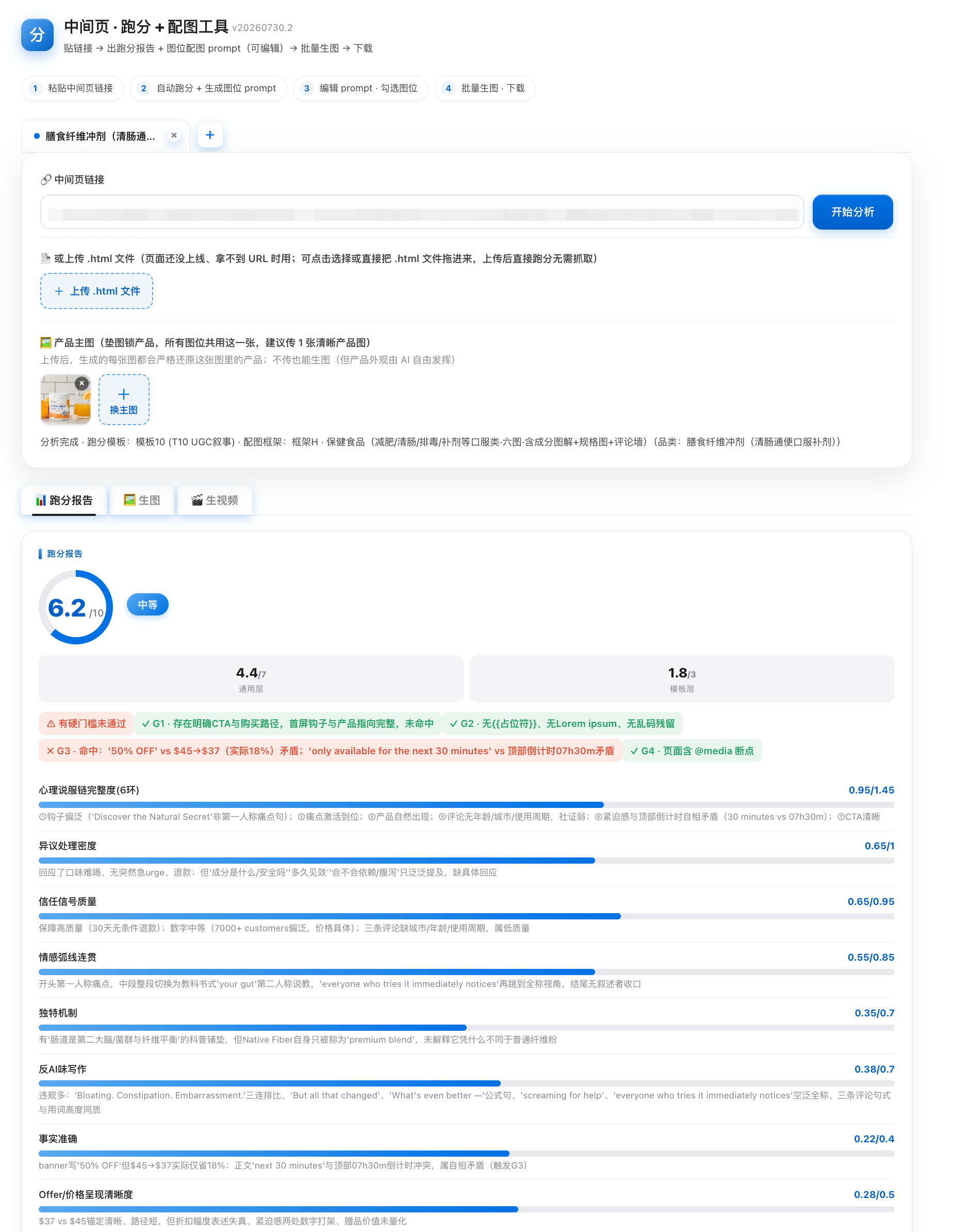Viewport: 953px width, 1232px height.
Task: Click the 异议处理密度 progress bar
Action: [x=466, y=861]
